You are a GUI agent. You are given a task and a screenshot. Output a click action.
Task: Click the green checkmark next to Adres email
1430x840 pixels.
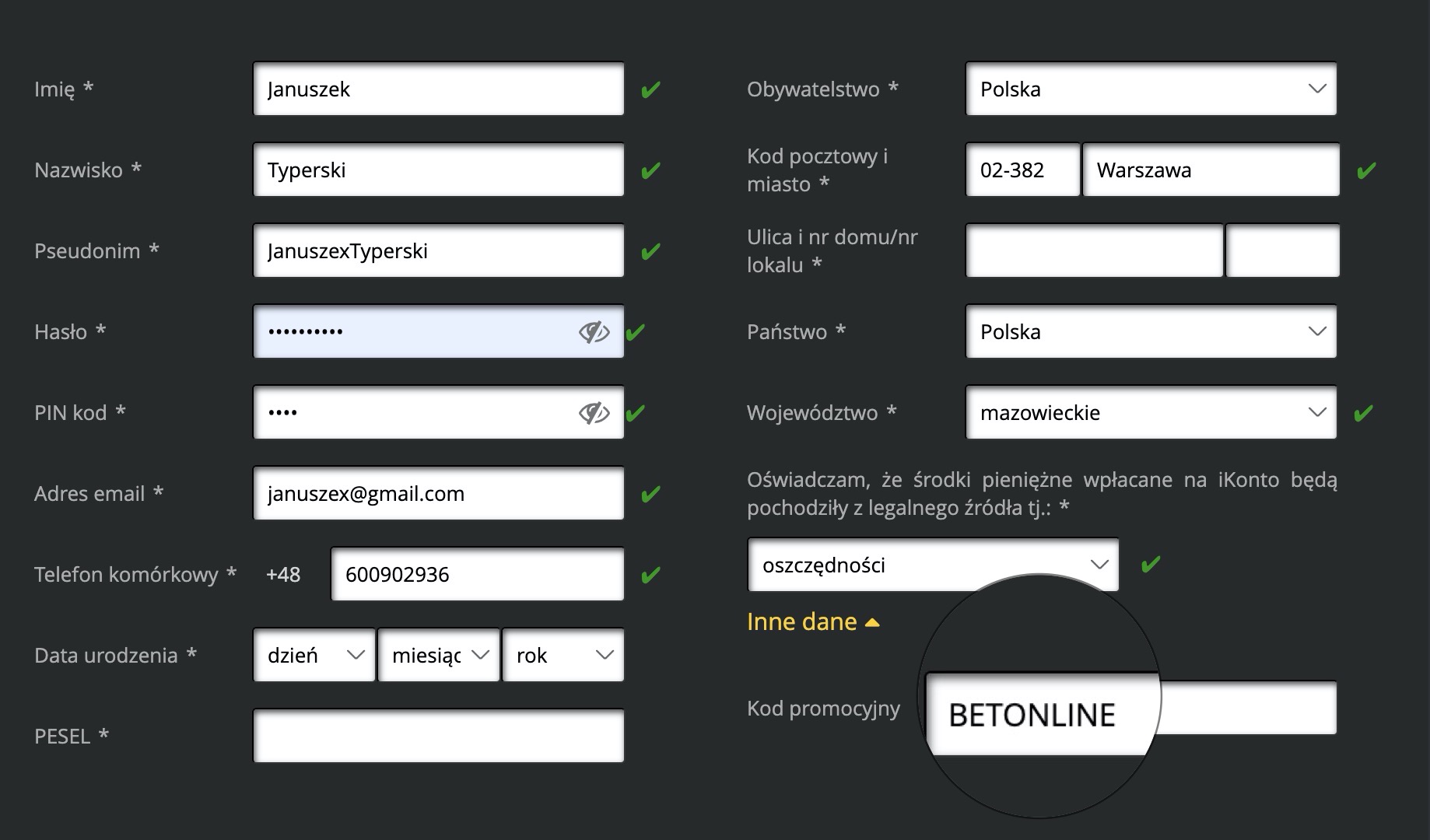(650, 495)
